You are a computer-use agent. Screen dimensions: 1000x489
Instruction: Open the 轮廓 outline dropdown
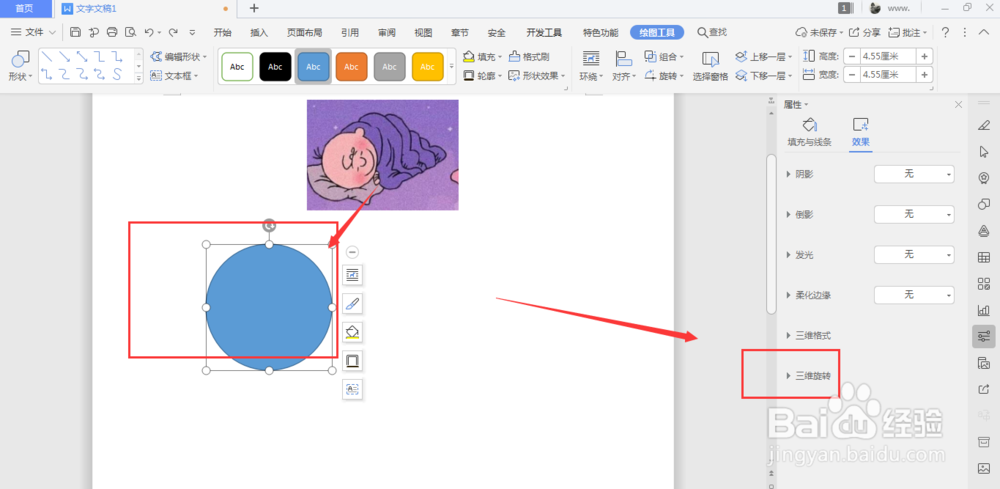pyautogui.click(x=483, y=75)
